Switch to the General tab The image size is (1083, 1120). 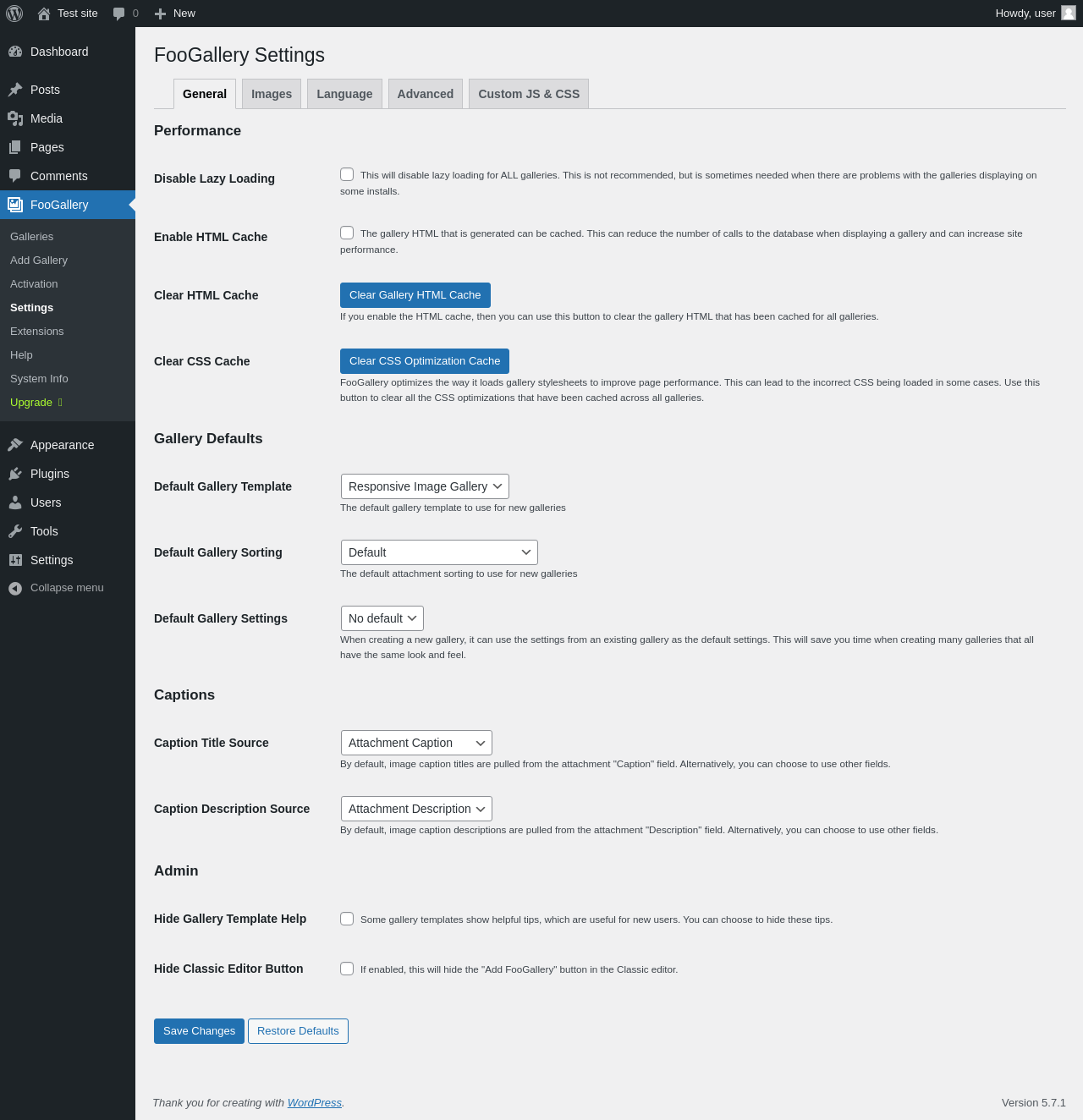(205, 94)
